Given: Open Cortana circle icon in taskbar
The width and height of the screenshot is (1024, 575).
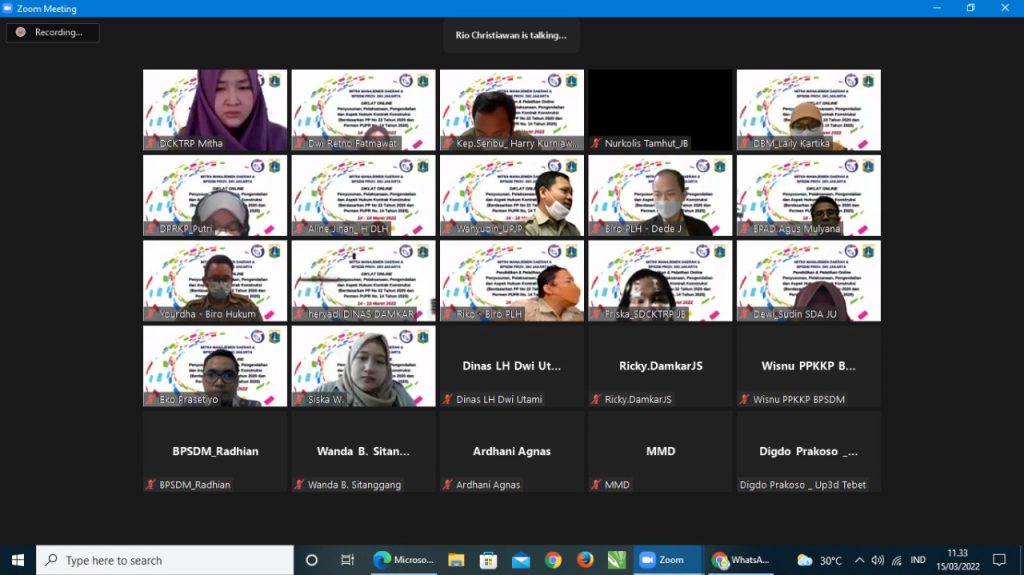Looking at the screenshot, I should coord(311,560).
